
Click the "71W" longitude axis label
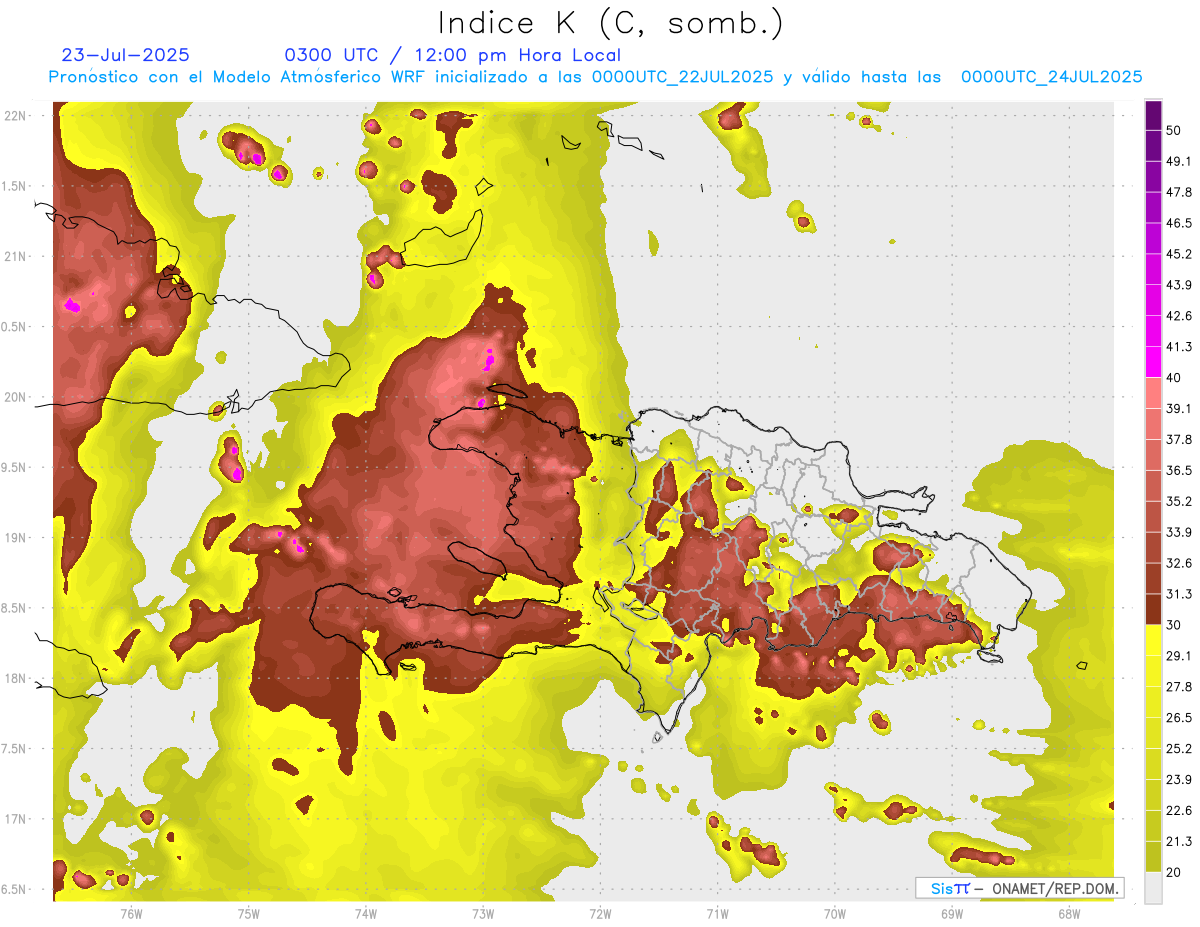click(717, 914)
